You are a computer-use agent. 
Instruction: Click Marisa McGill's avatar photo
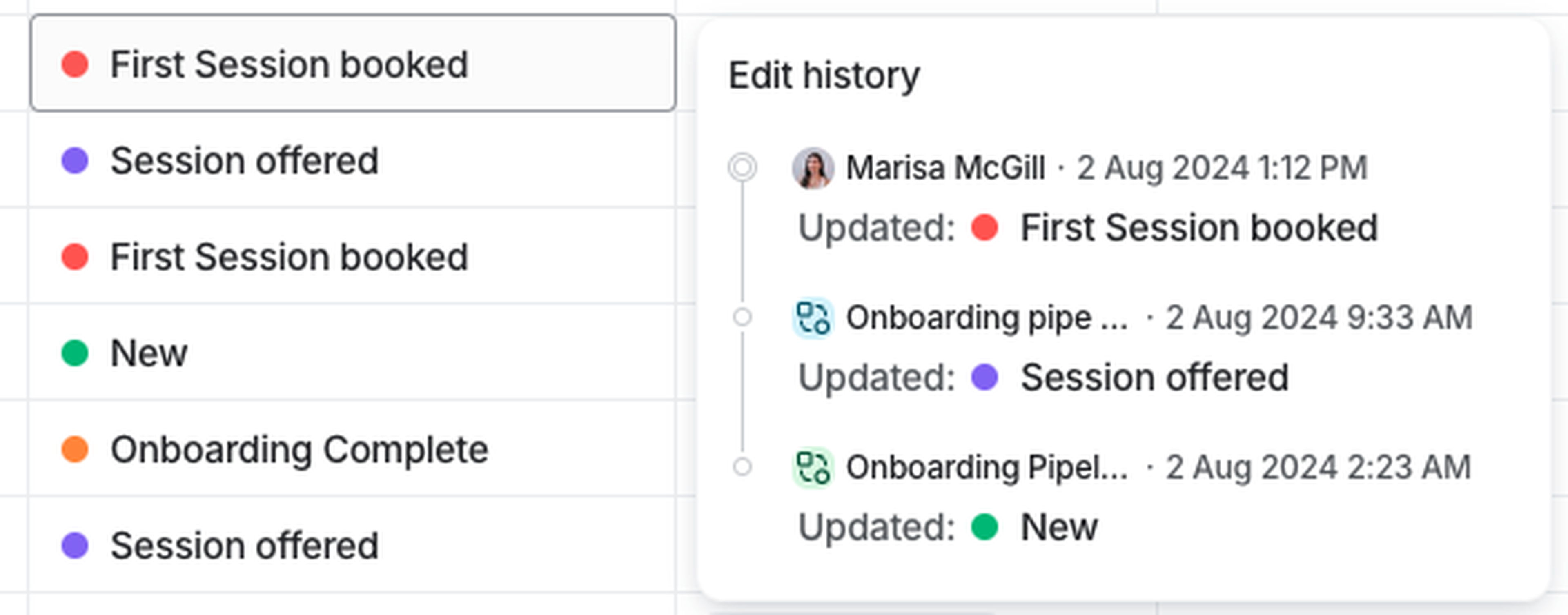(x=813, y=168)
